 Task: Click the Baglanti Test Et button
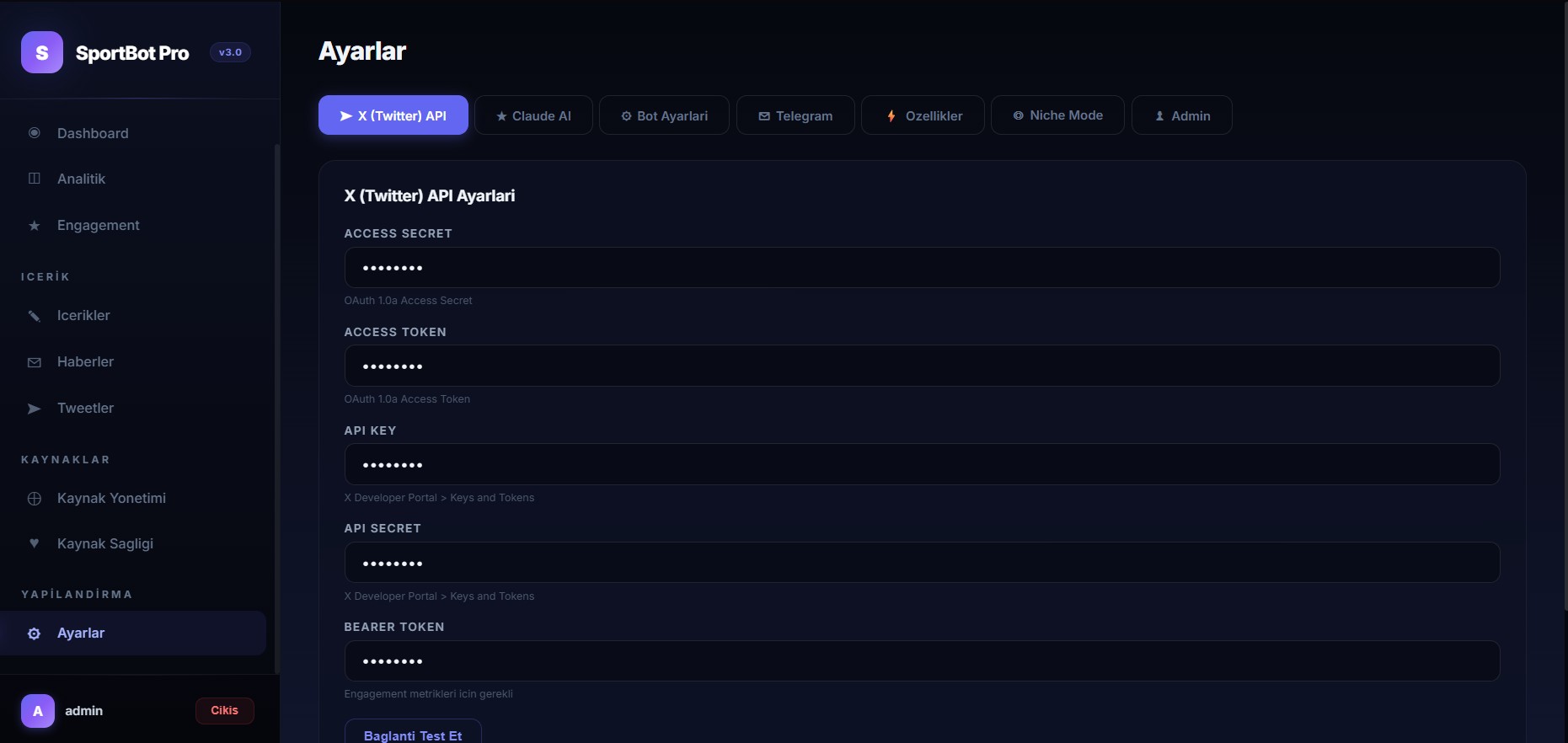pos(413,732)
